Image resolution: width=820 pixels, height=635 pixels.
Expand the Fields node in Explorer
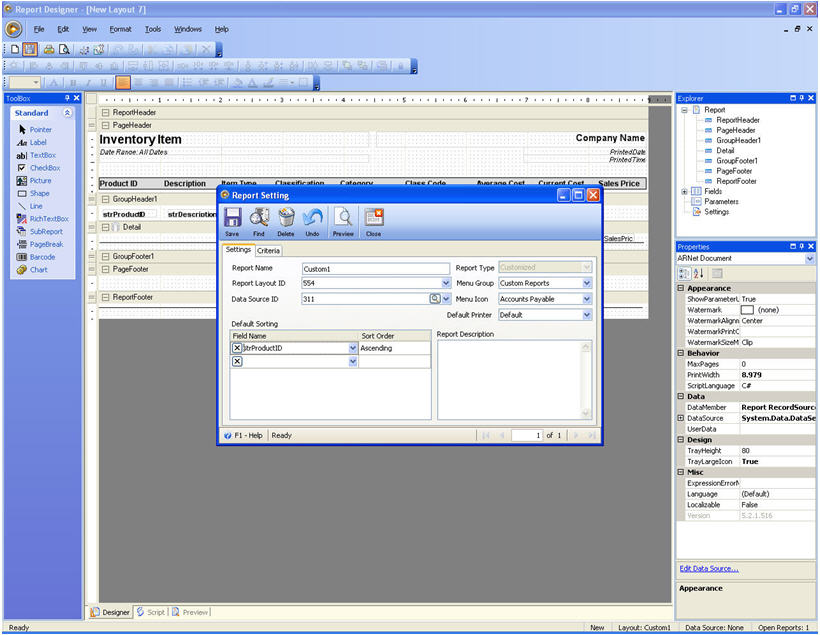point(685,191)
